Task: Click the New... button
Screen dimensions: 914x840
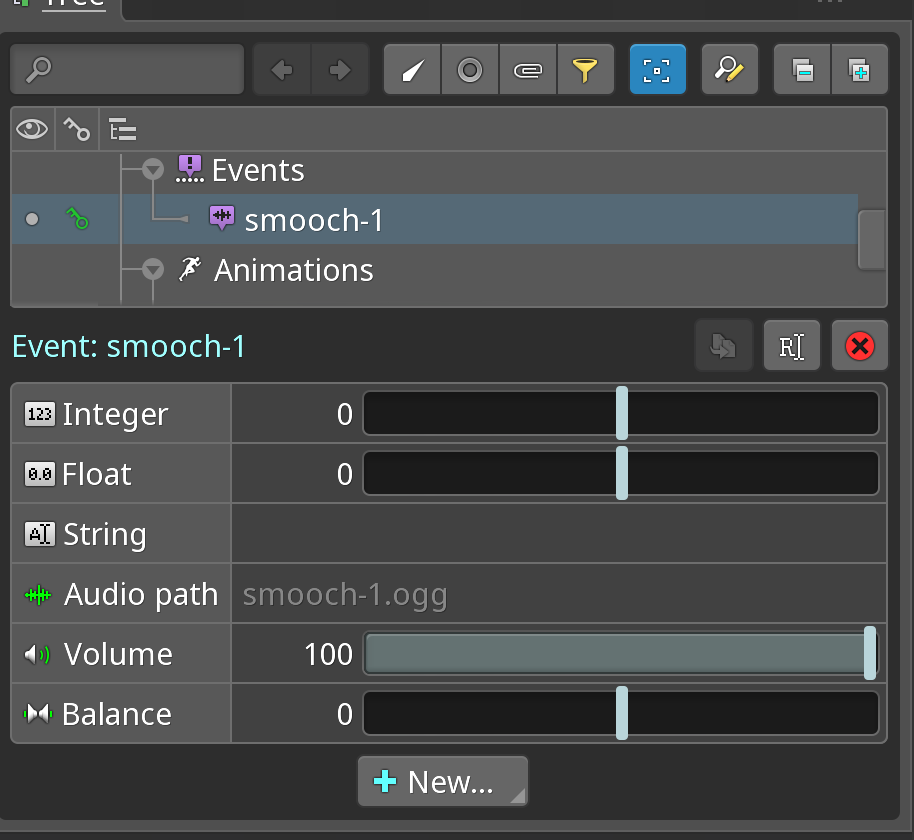Action: [435, 781]
